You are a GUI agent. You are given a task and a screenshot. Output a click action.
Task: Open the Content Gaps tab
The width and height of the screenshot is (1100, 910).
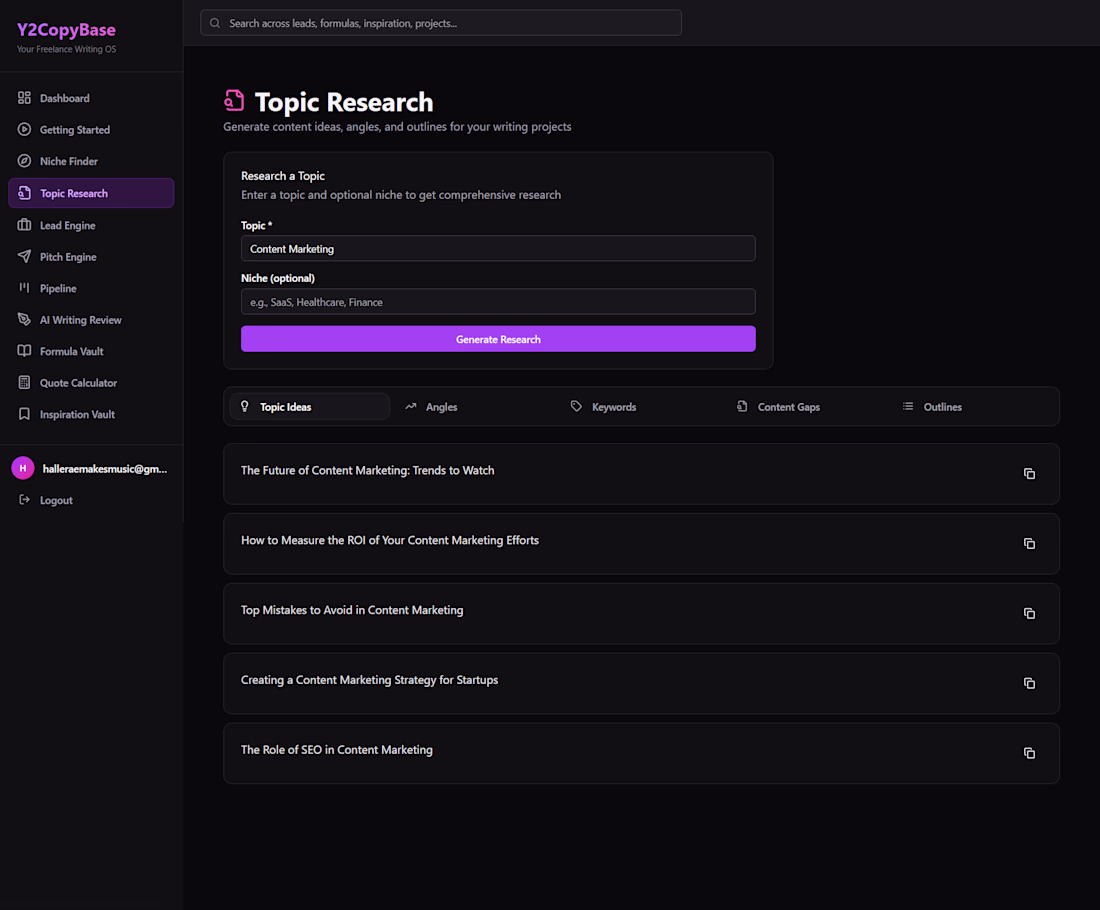(x=788, y=407)
